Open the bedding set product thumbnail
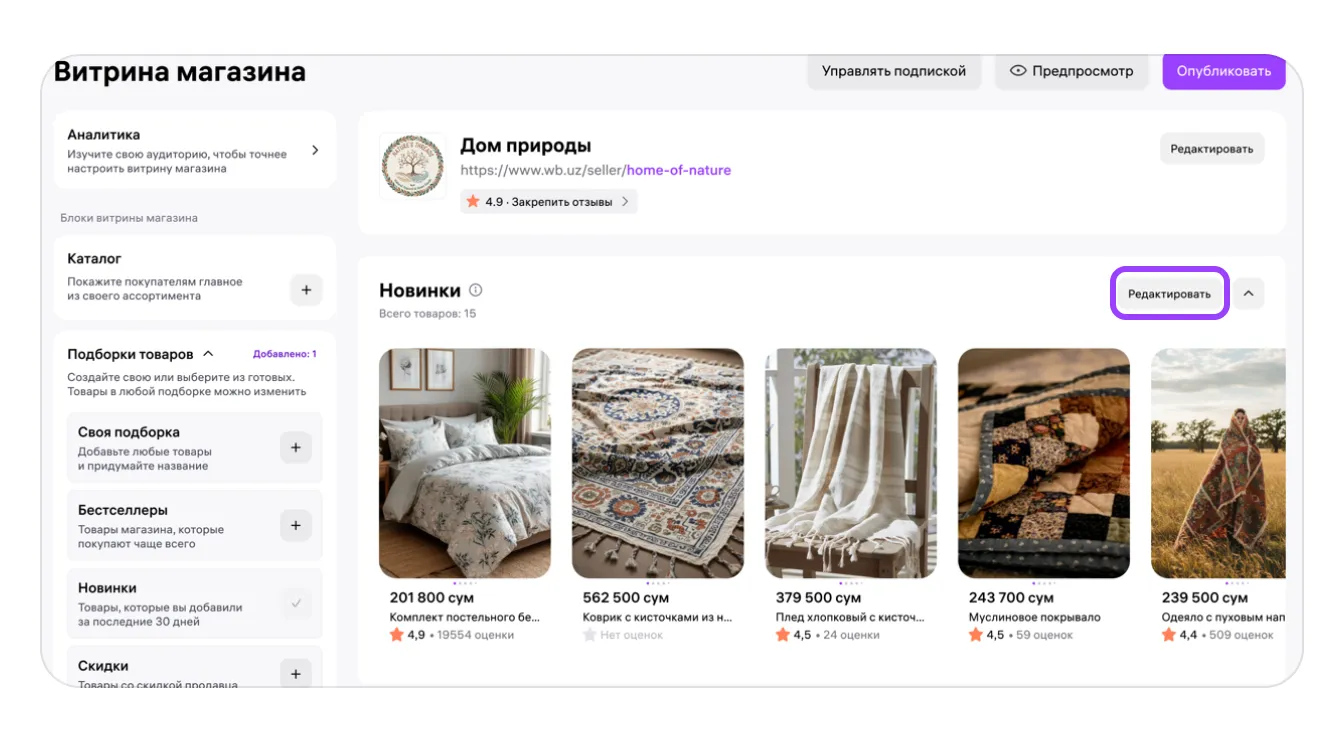Image resolution: width=1344 pixels, height=742 pixels. 464,463
